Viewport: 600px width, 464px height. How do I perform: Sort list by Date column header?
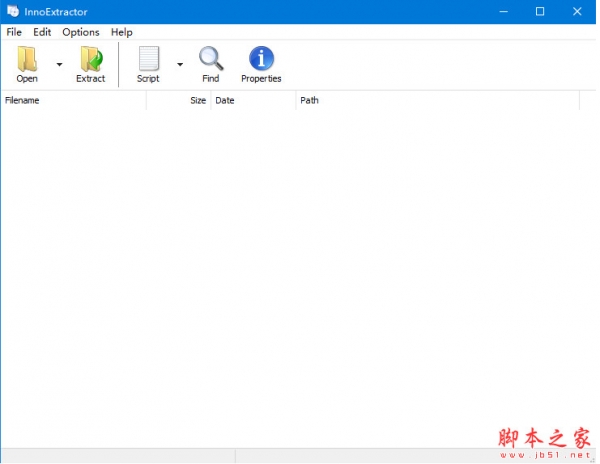[252, 101]
